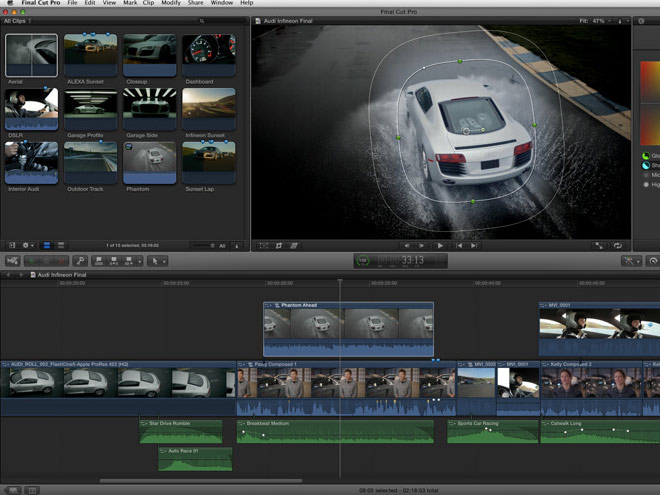
Task: Open the Share menu
Action: (196, 3)
